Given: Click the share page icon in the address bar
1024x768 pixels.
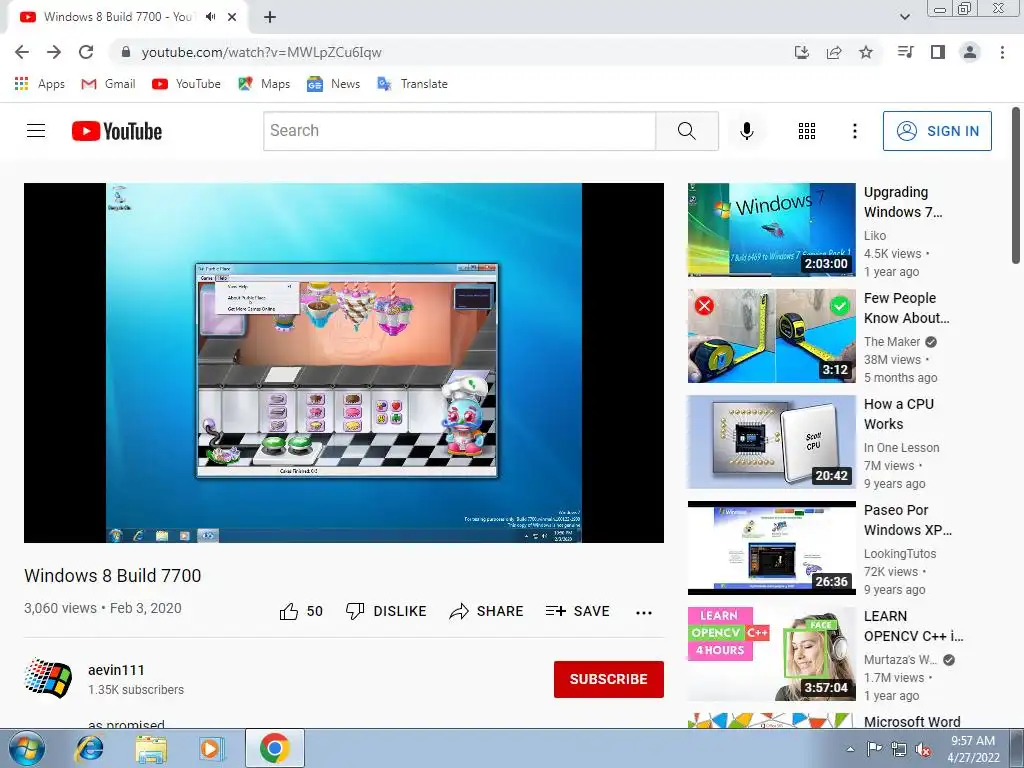Looking at the screenshot, I should click(x=834, y=52).
